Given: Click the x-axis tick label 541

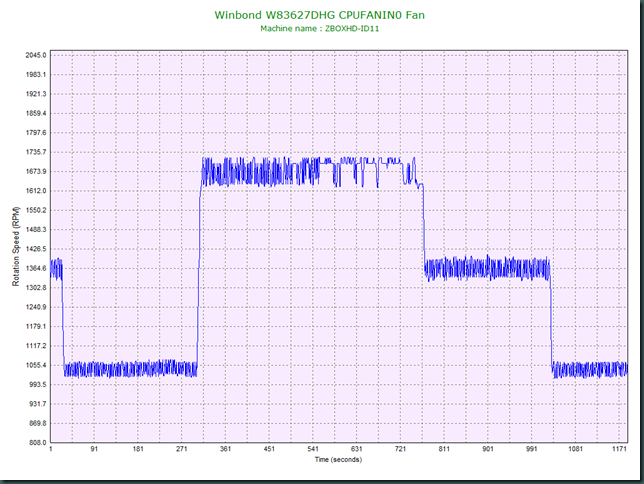Looking at the screenshot, I should pos(313,449).
